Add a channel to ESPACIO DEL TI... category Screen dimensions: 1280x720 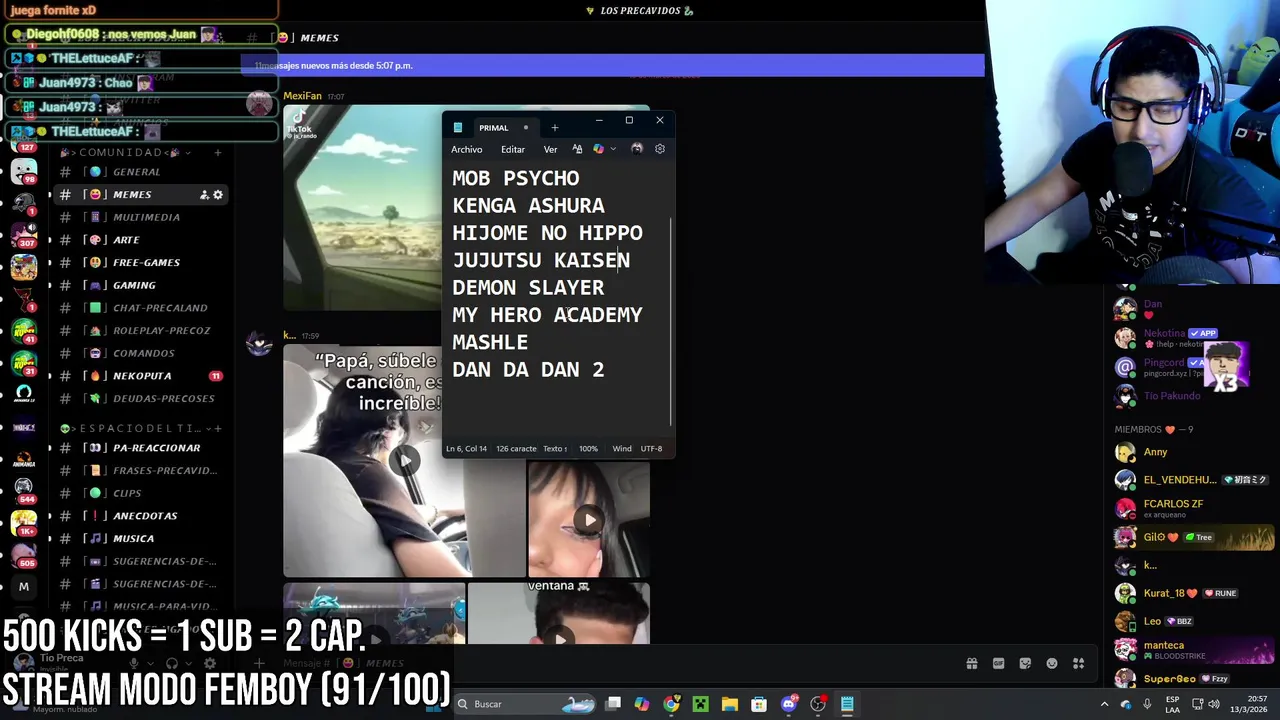[217, 428]
